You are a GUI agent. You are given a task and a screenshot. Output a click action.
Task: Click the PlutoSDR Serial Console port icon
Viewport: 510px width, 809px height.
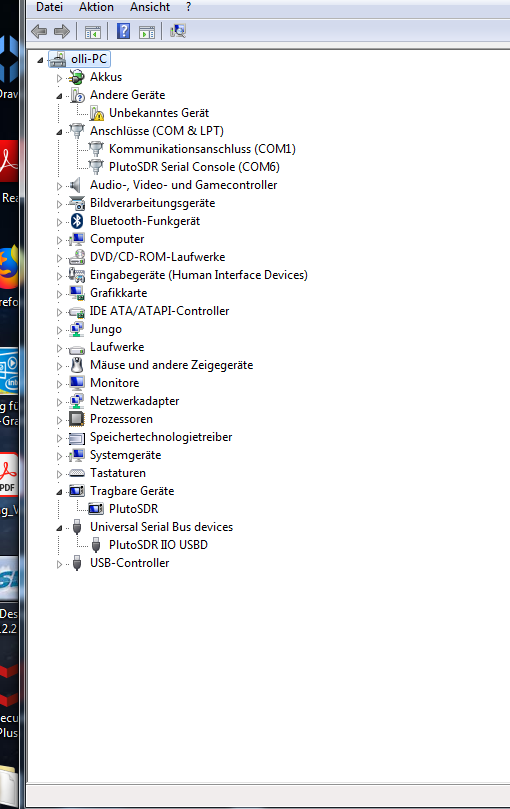[95, 167]
